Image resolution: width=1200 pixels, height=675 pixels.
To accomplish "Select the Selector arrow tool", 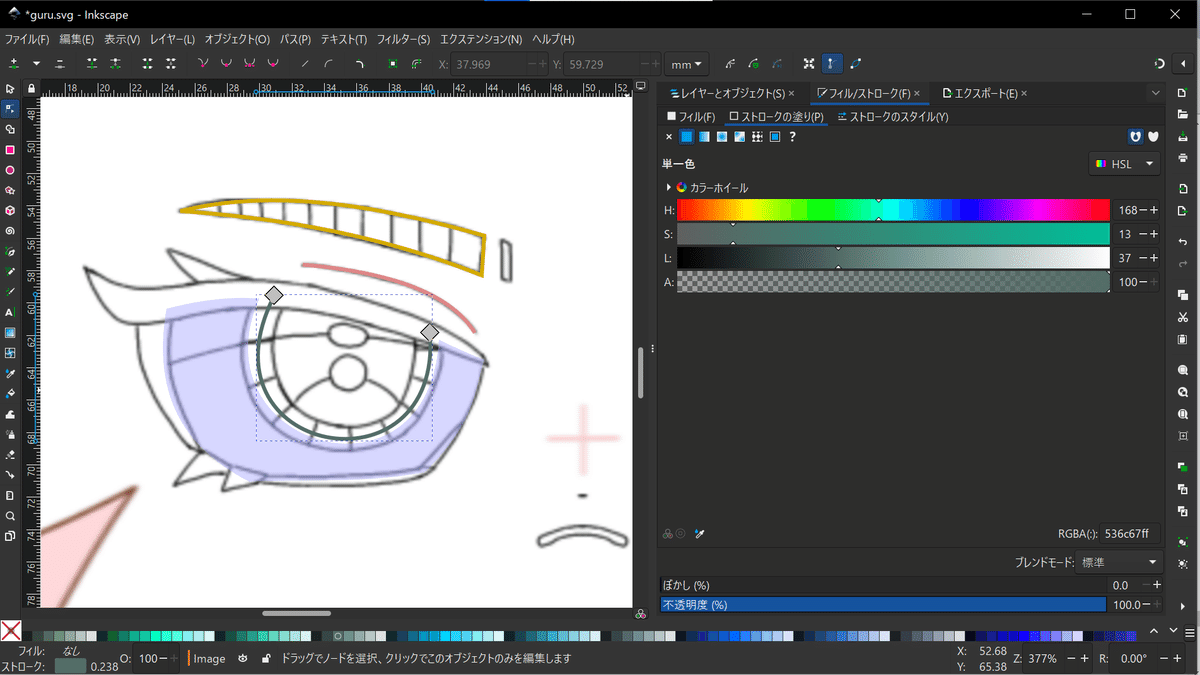I will [x=10, y=88].
